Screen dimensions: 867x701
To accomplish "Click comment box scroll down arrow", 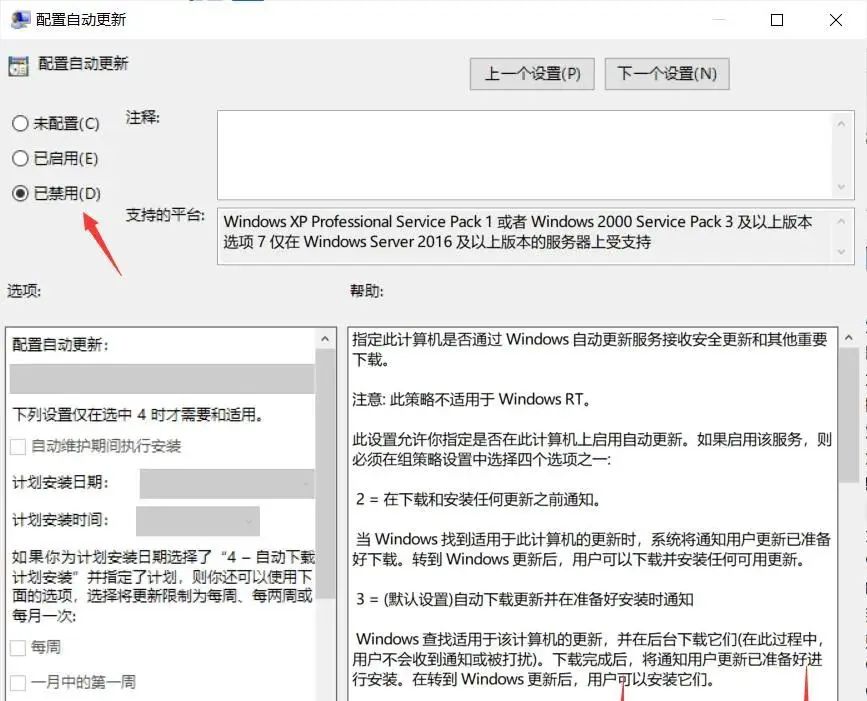I will pyautogui.click(x=841, y=187).
